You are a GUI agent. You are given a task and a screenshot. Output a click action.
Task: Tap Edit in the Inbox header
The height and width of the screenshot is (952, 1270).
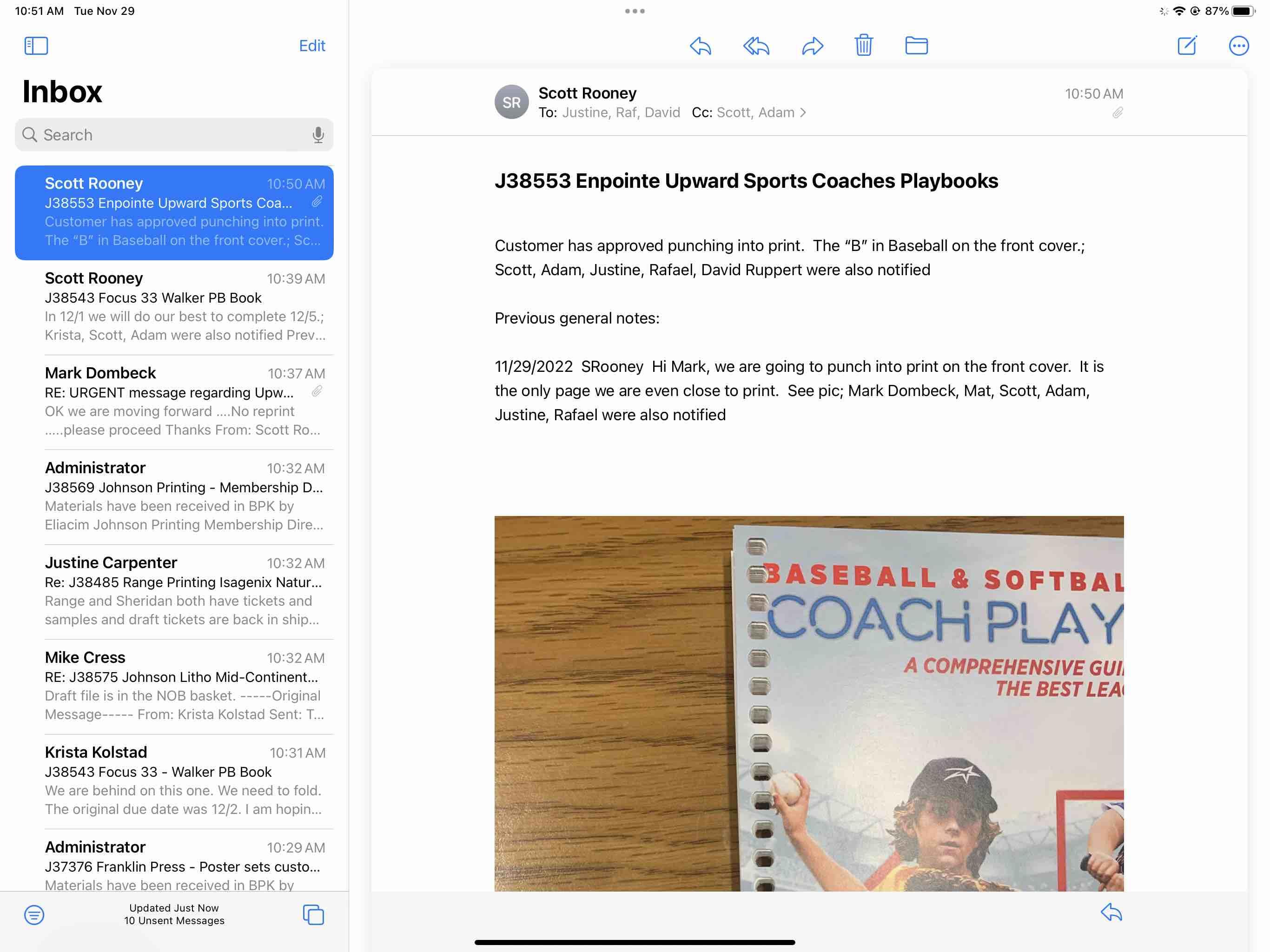[x=312, y=46]
